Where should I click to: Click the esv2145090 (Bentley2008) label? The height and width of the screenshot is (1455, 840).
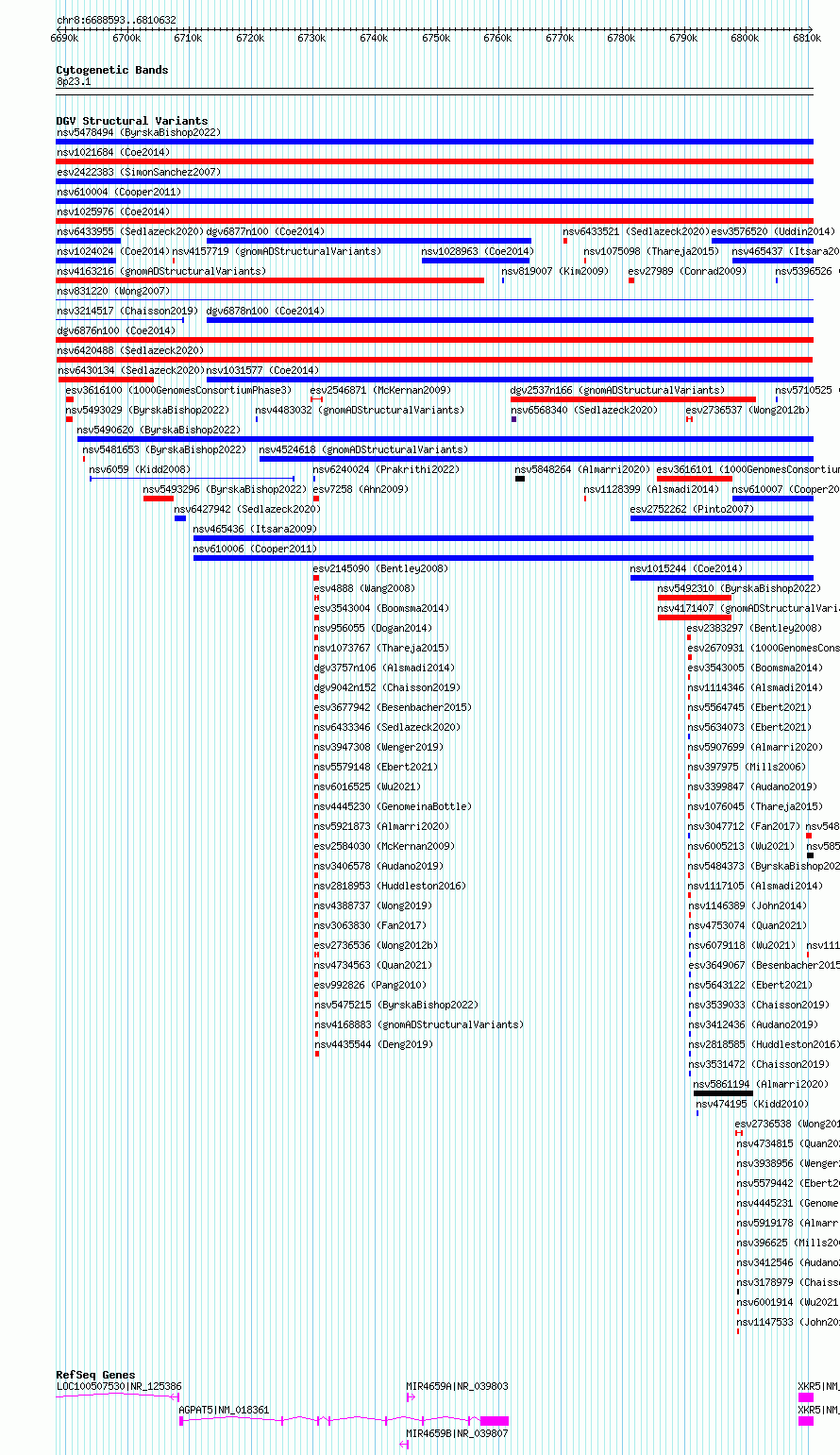pos(381,568)
